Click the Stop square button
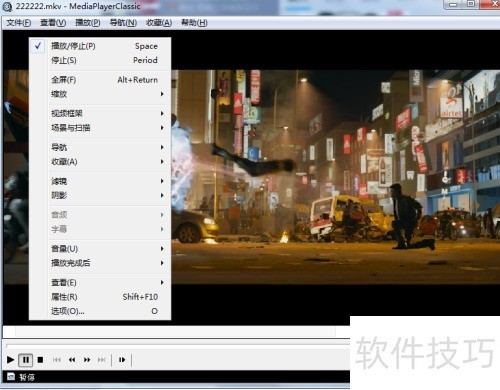The image size is (500, 390). click(40, 360)
